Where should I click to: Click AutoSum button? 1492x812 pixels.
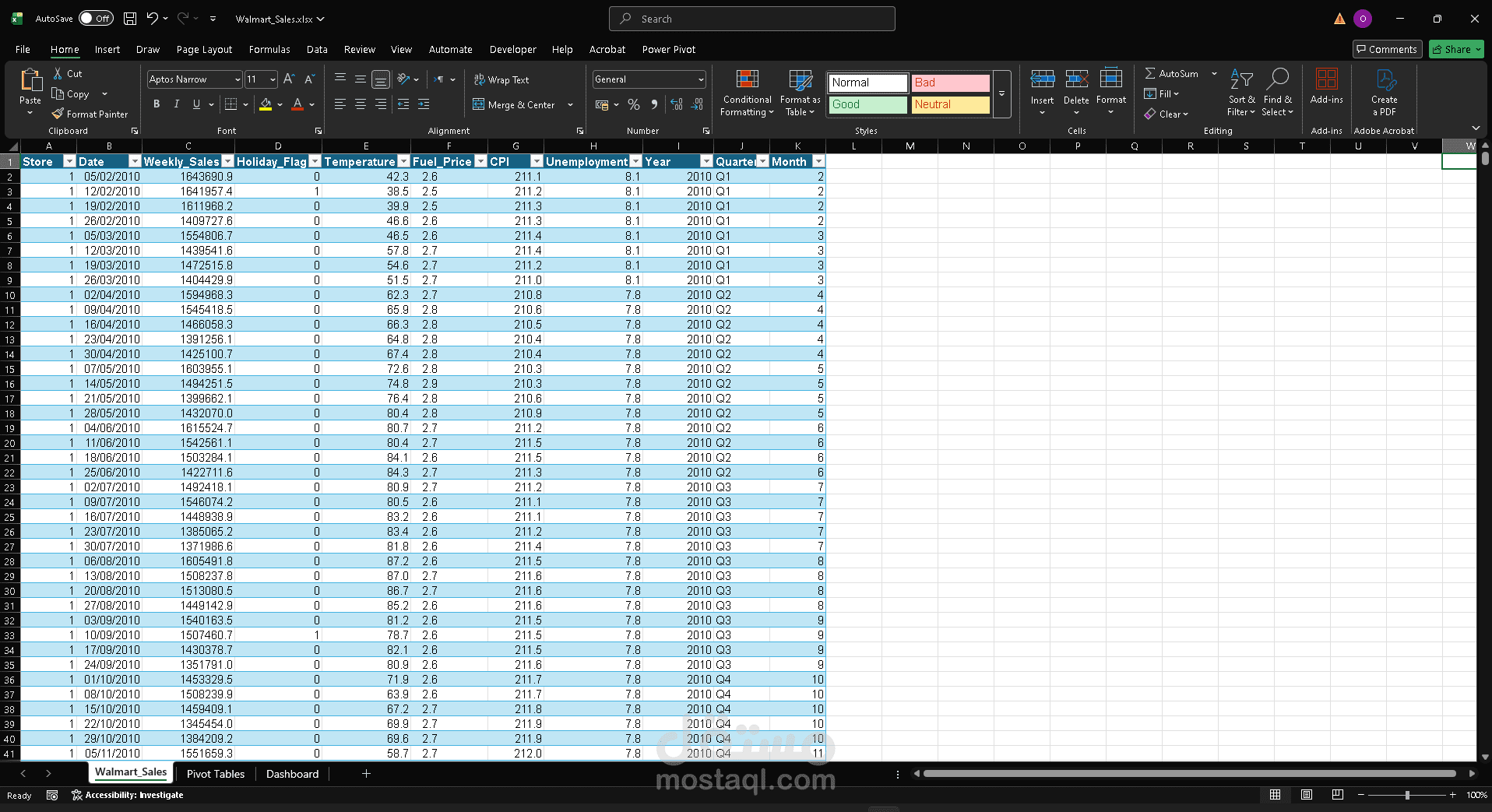(x=1172, y=73)
